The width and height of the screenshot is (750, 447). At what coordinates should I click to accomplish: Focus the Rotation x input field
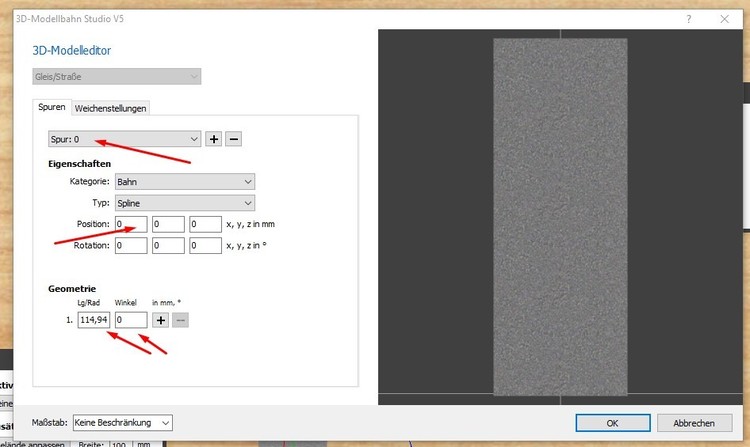click(131, 245)
